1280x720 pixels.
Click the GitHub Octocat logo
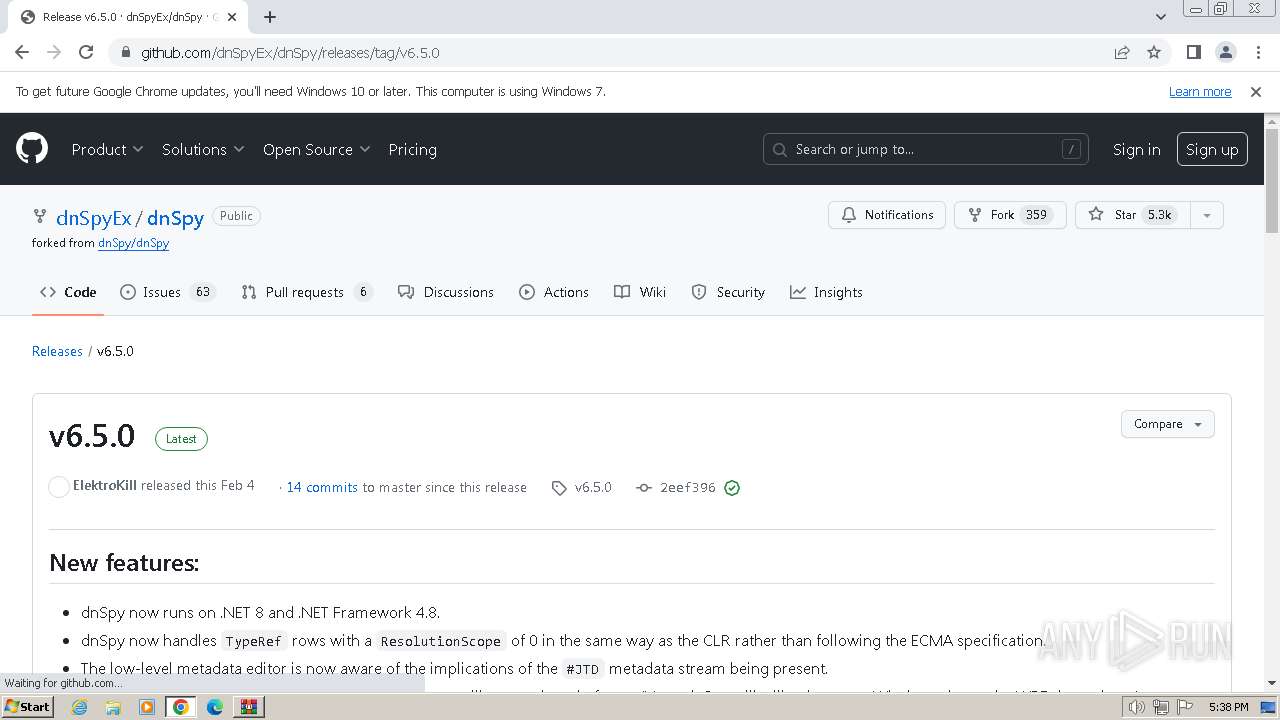click(32, 149)
